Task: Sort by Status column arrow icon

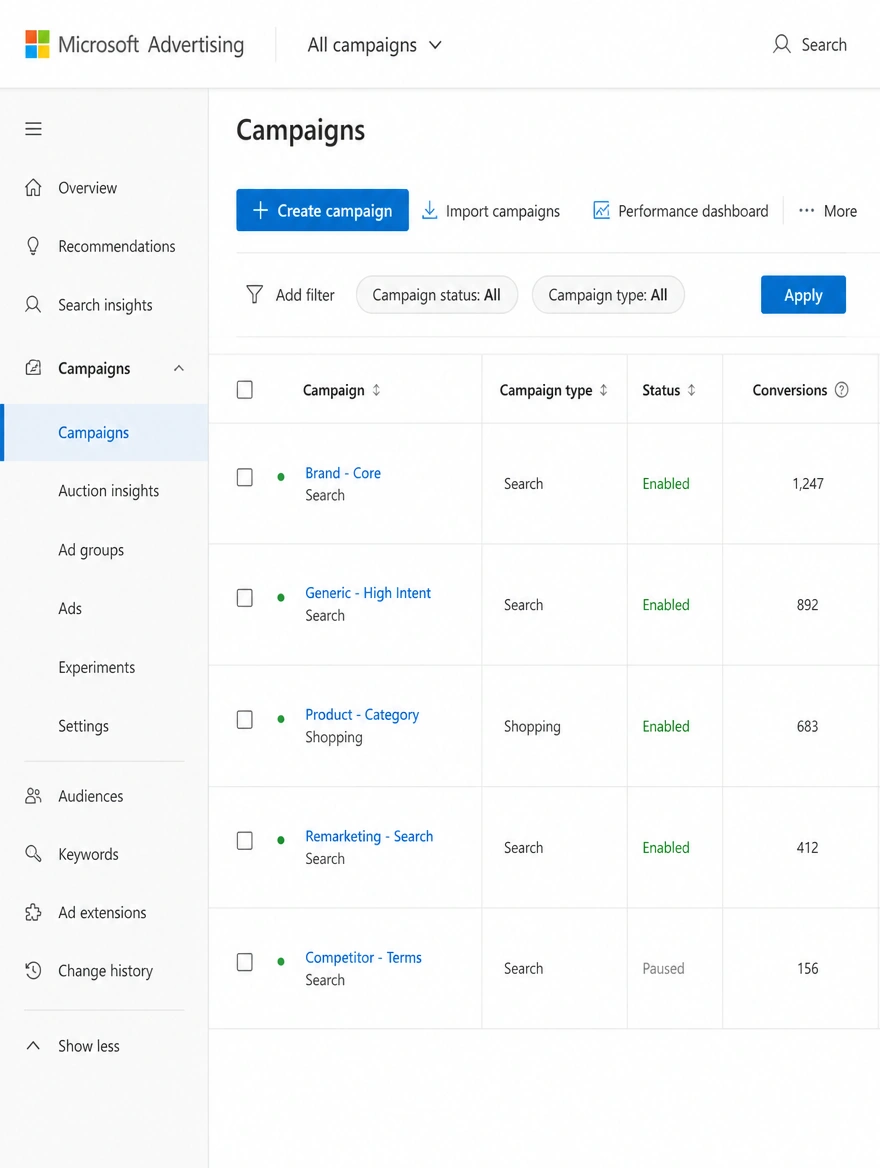Action: (x=691, y=390)
